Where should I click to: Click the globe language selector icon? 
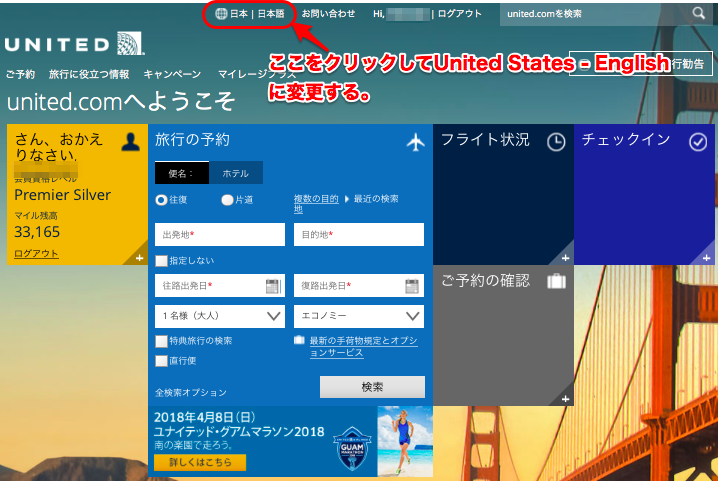[221, 14]
